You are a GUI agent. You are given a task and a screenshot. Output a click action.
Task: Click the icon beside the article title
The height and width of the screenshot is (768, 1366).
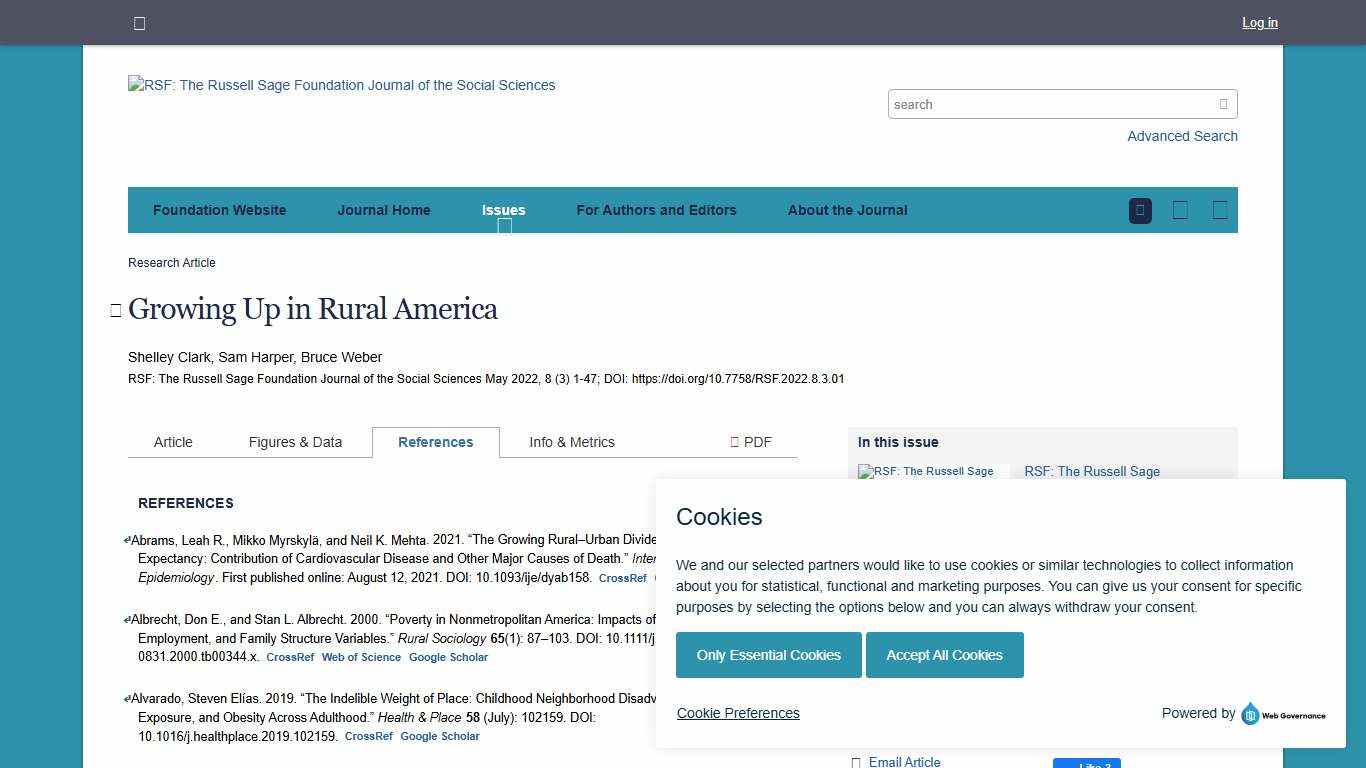click(117, 308)
